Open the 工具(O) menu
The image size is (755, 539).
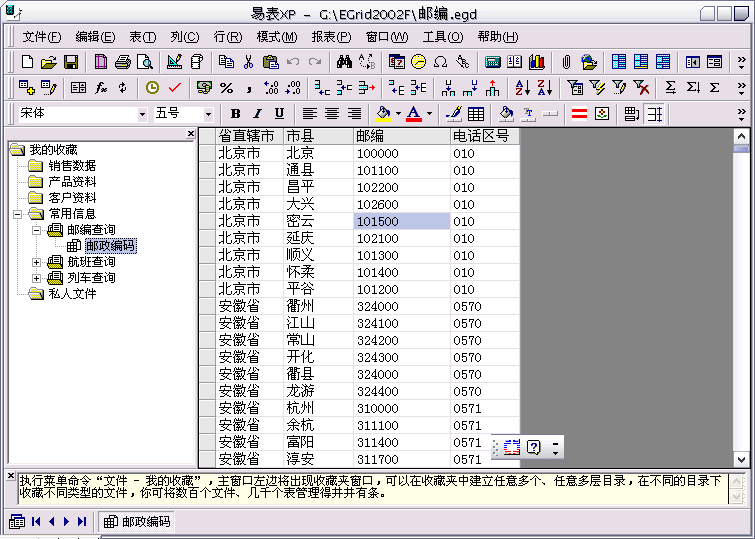click(443, 37)
